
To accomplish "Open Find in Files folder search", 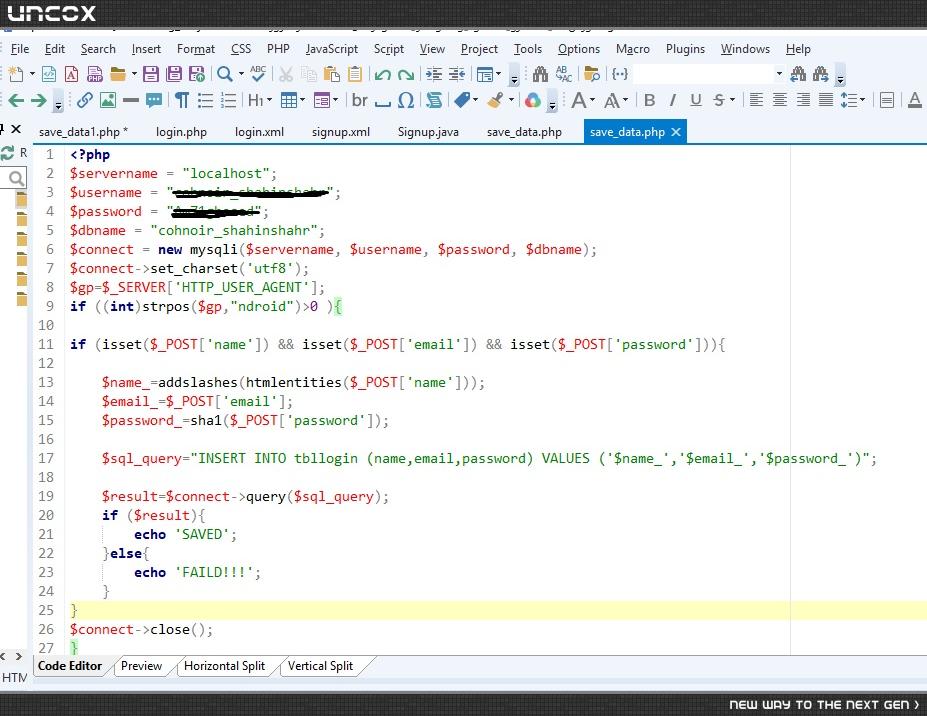I will pos(591,74).
